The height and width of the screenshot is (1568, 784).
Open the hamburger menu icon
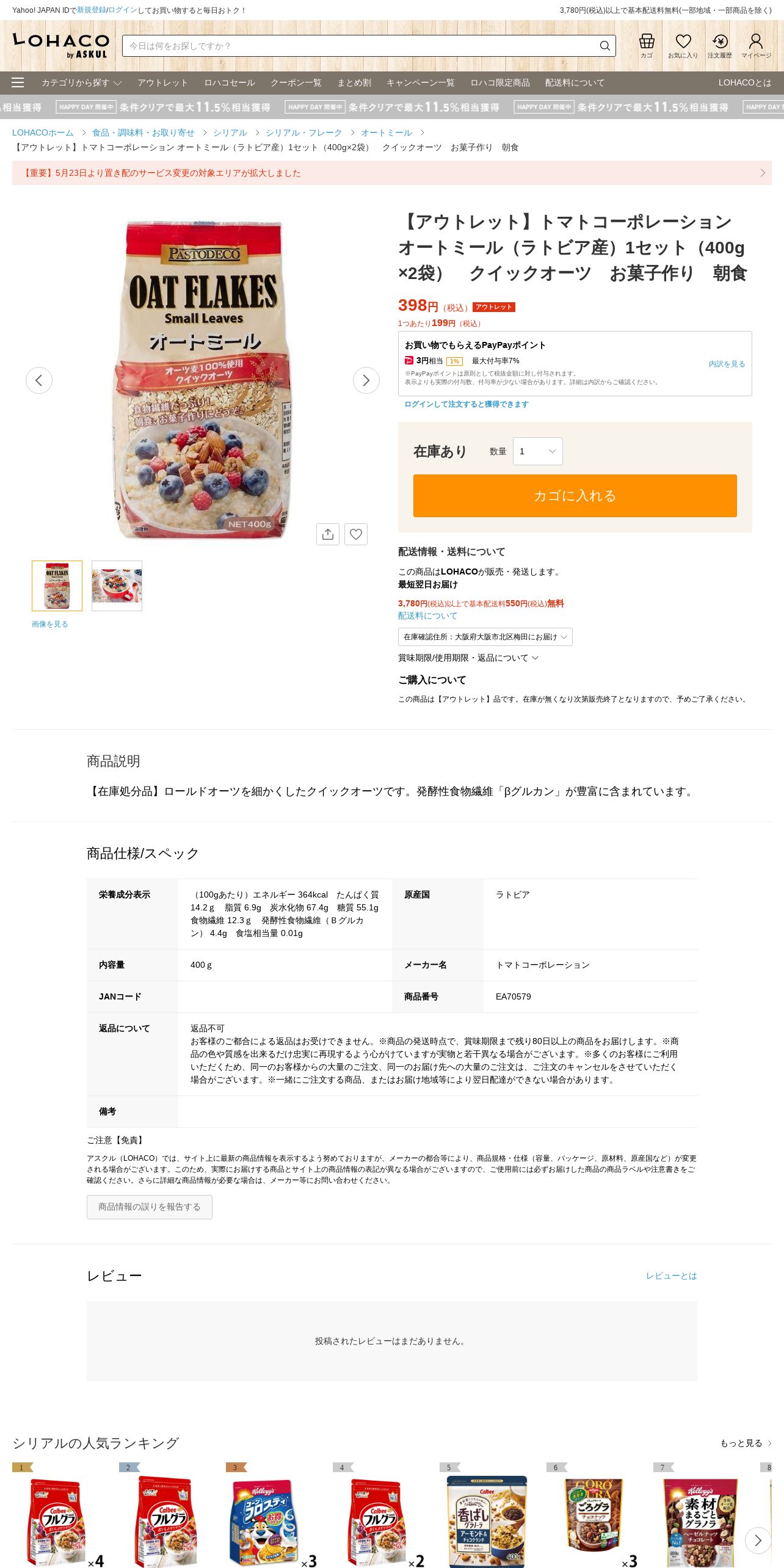tap(18, 82)
